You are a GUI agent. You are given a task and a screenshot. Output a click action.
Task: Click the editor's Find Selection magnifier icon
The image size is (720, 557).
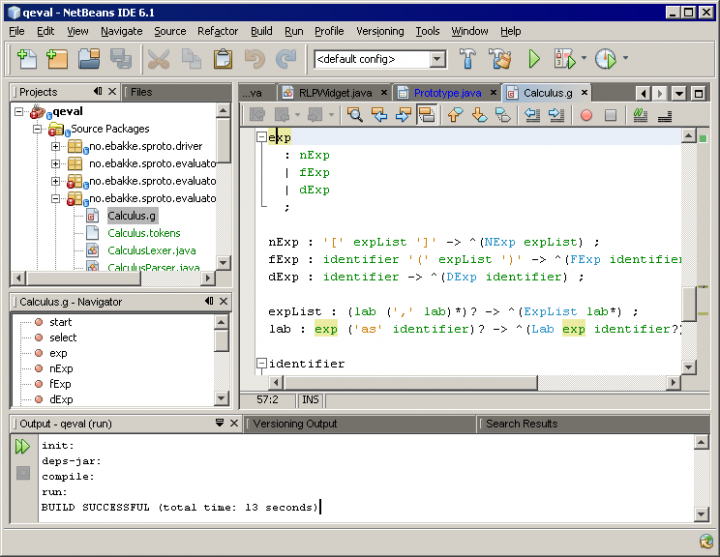pyautogui.click(x=354, y=115)
